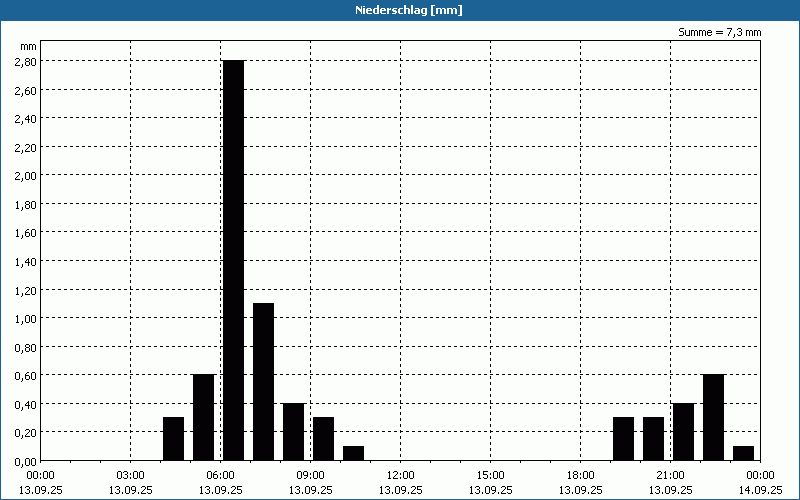The image size is (800, 500).
Task: Select the bar reaching 1,10 mm
Action: click(263, 381)
